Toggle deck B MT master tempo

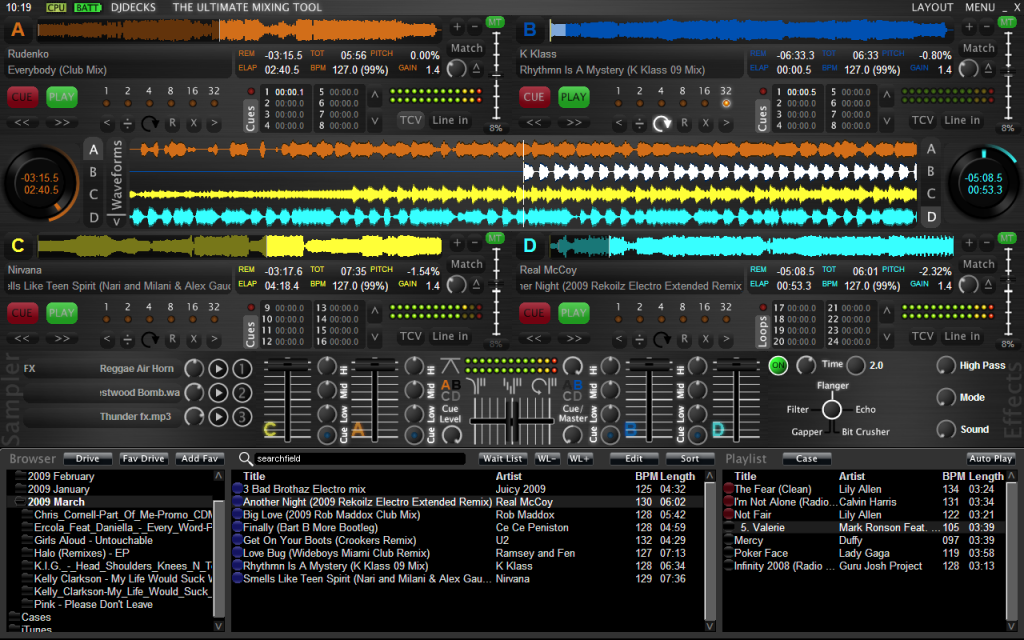point(1007,22)
